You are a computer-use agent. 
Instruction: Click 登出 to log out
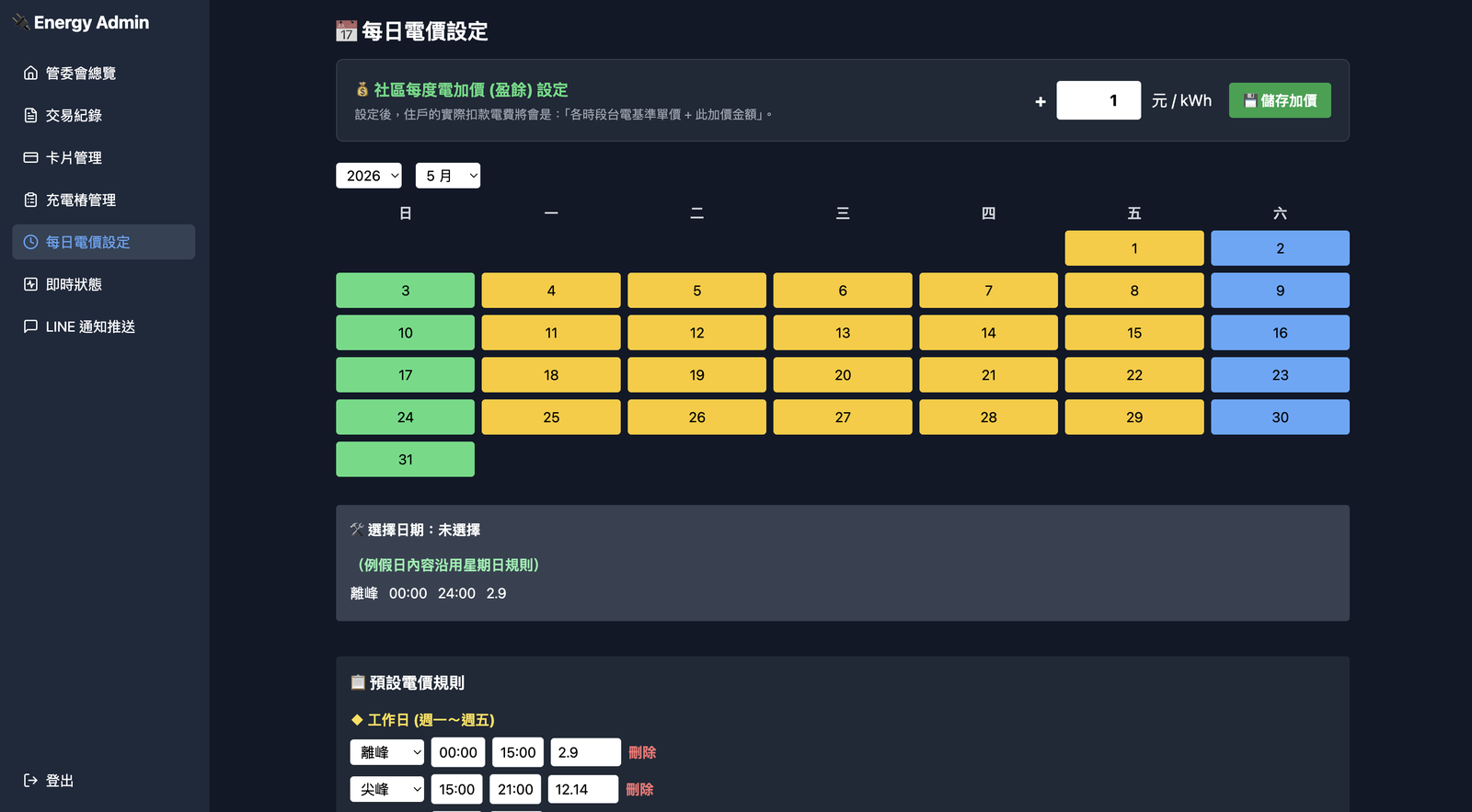104,780
